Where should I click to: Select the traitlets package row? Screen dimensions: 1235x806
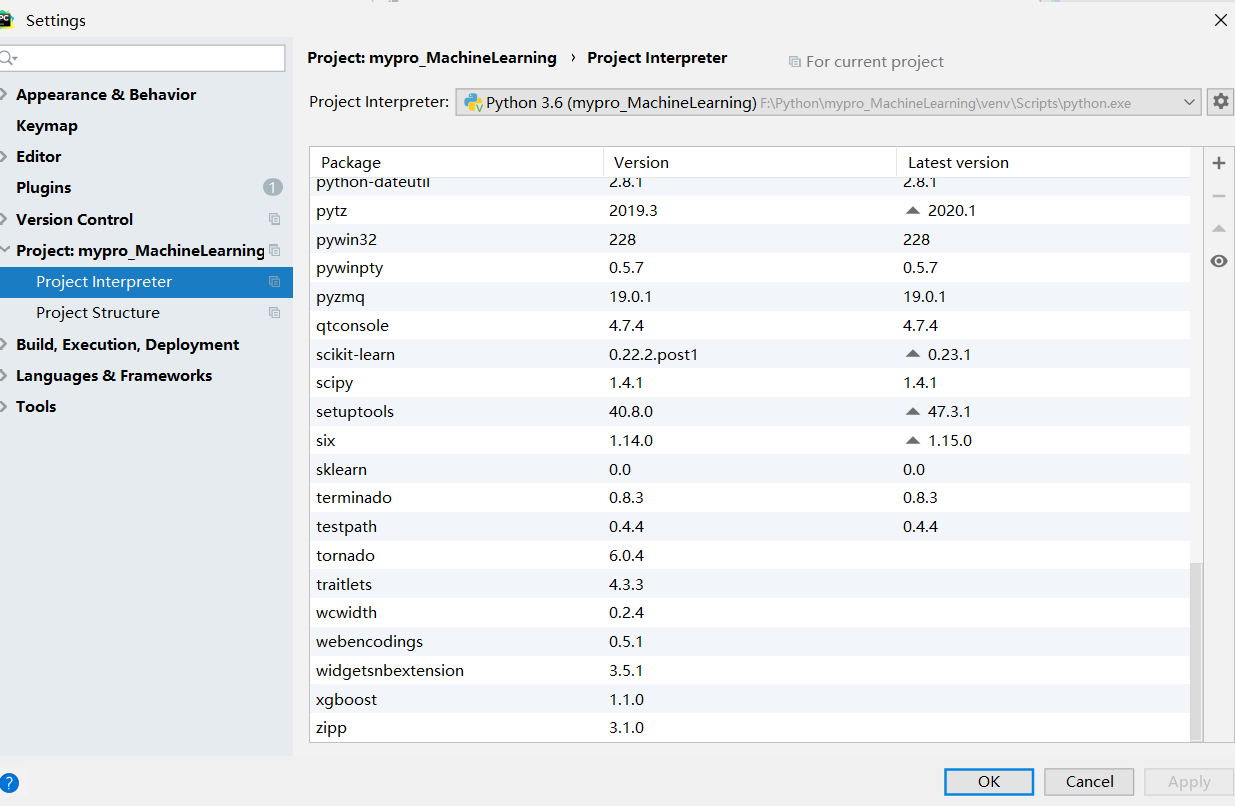(x=750, y=585)
